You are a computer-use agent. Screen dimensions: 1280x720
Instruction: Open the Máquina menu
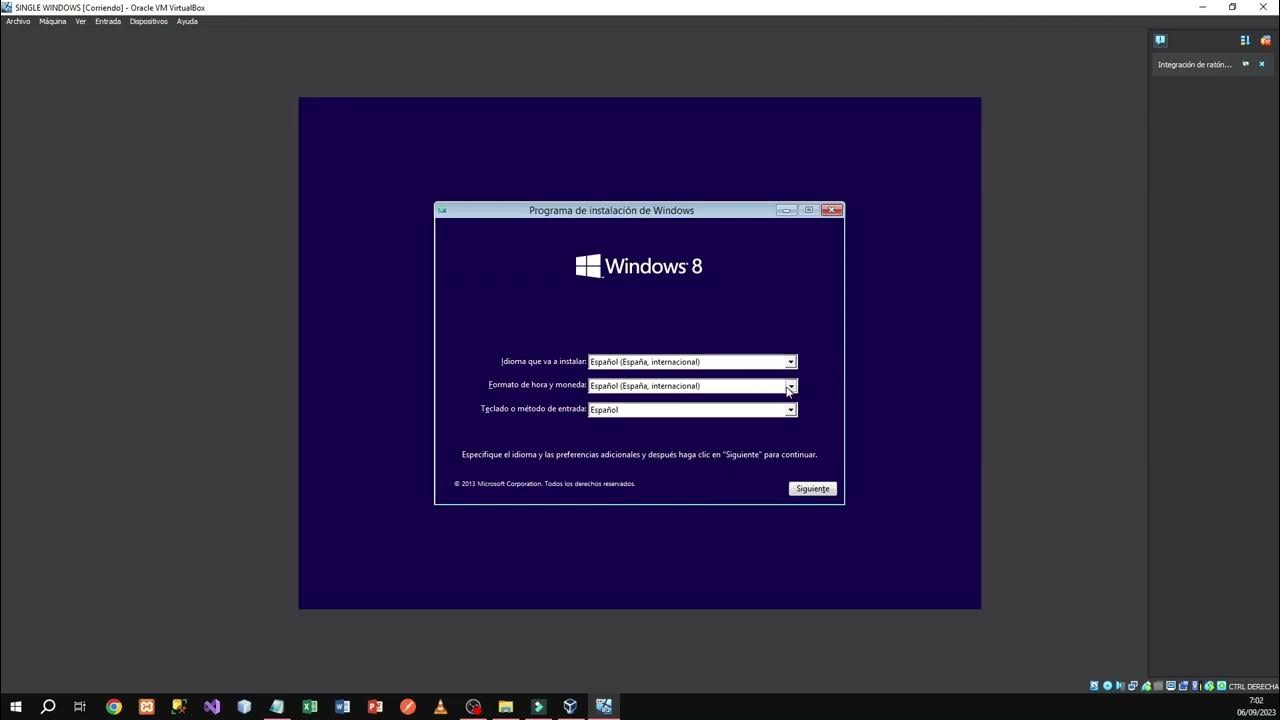tap(53, 21)
